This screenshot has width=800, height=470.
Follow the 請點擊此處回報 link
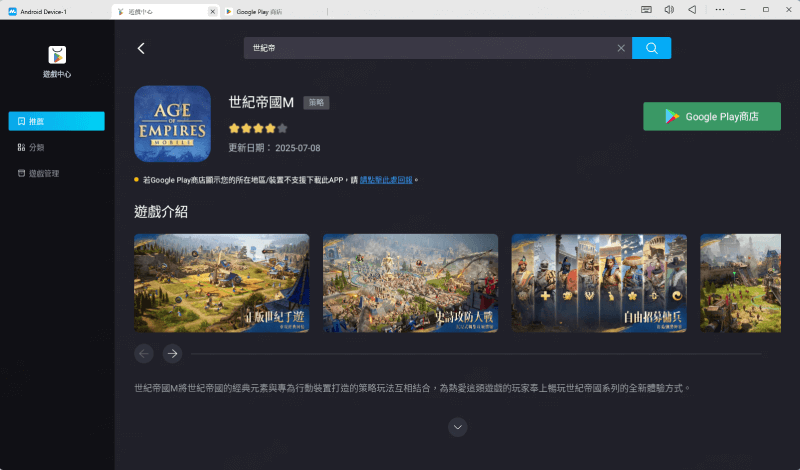386,180
